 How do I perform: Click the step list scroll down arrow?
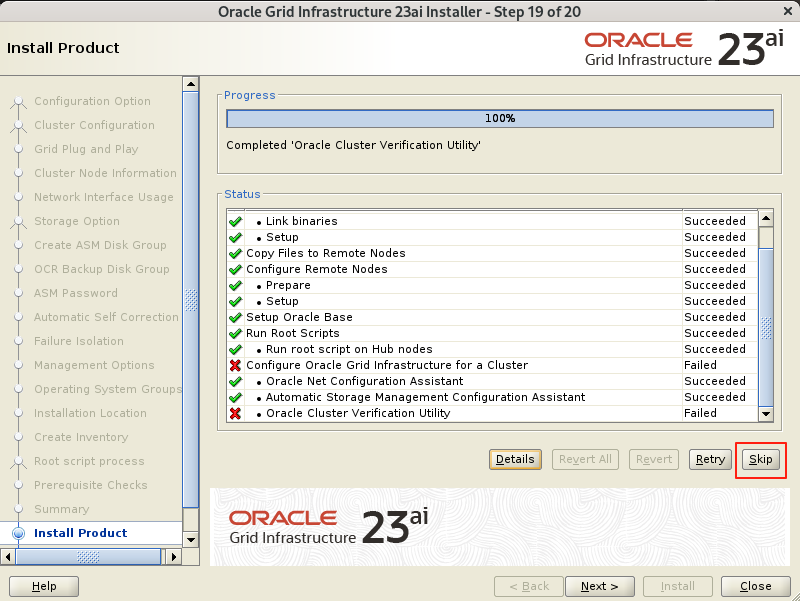click(x=190, y=540)
